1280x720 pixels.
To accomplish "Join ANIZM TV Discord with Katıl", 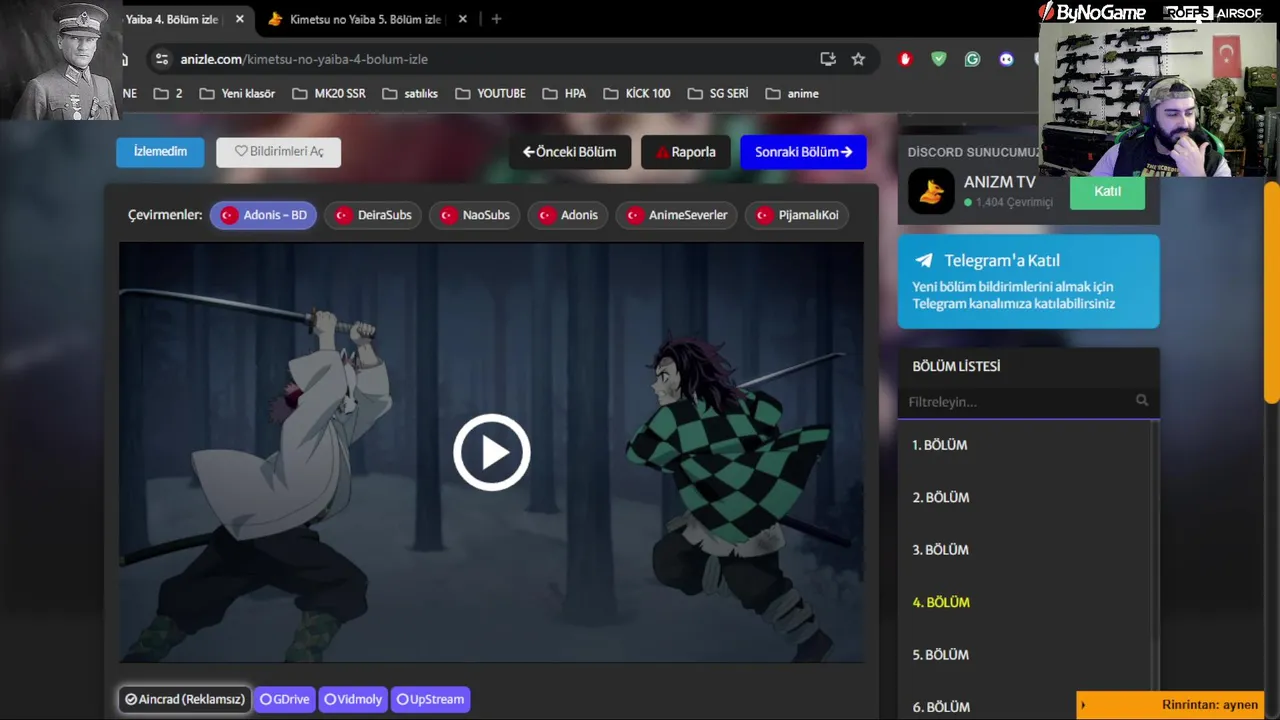I will [1107, 191].
